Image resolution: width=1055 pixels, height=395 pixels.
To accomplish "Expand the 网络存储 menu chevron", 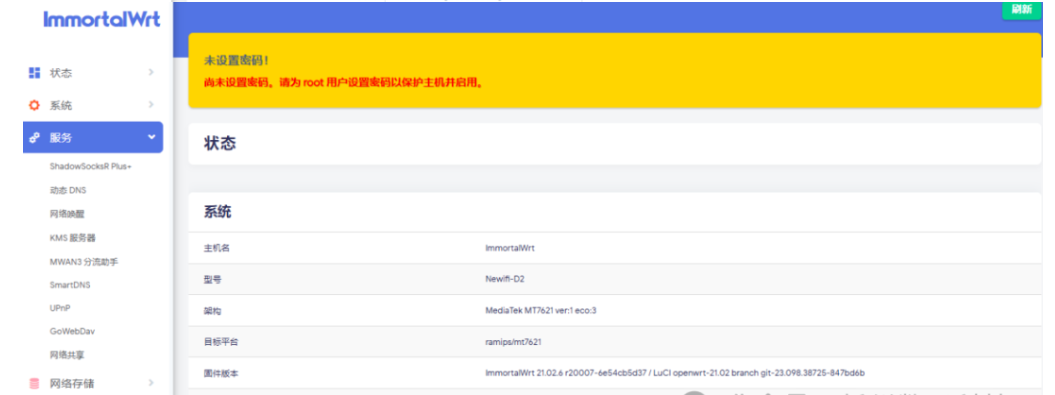I will (x=151, y=383).
